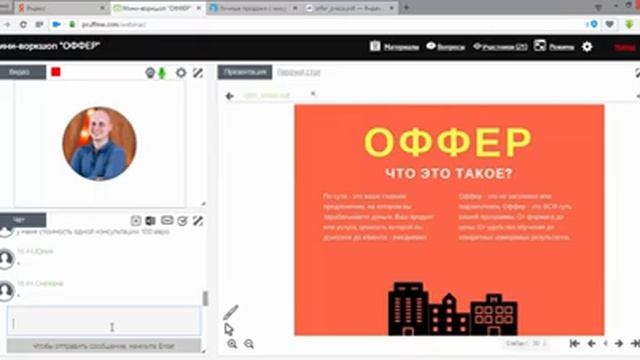Open the Materials clipboard icon in header
640x360 pixels.
tap(375, 46)
